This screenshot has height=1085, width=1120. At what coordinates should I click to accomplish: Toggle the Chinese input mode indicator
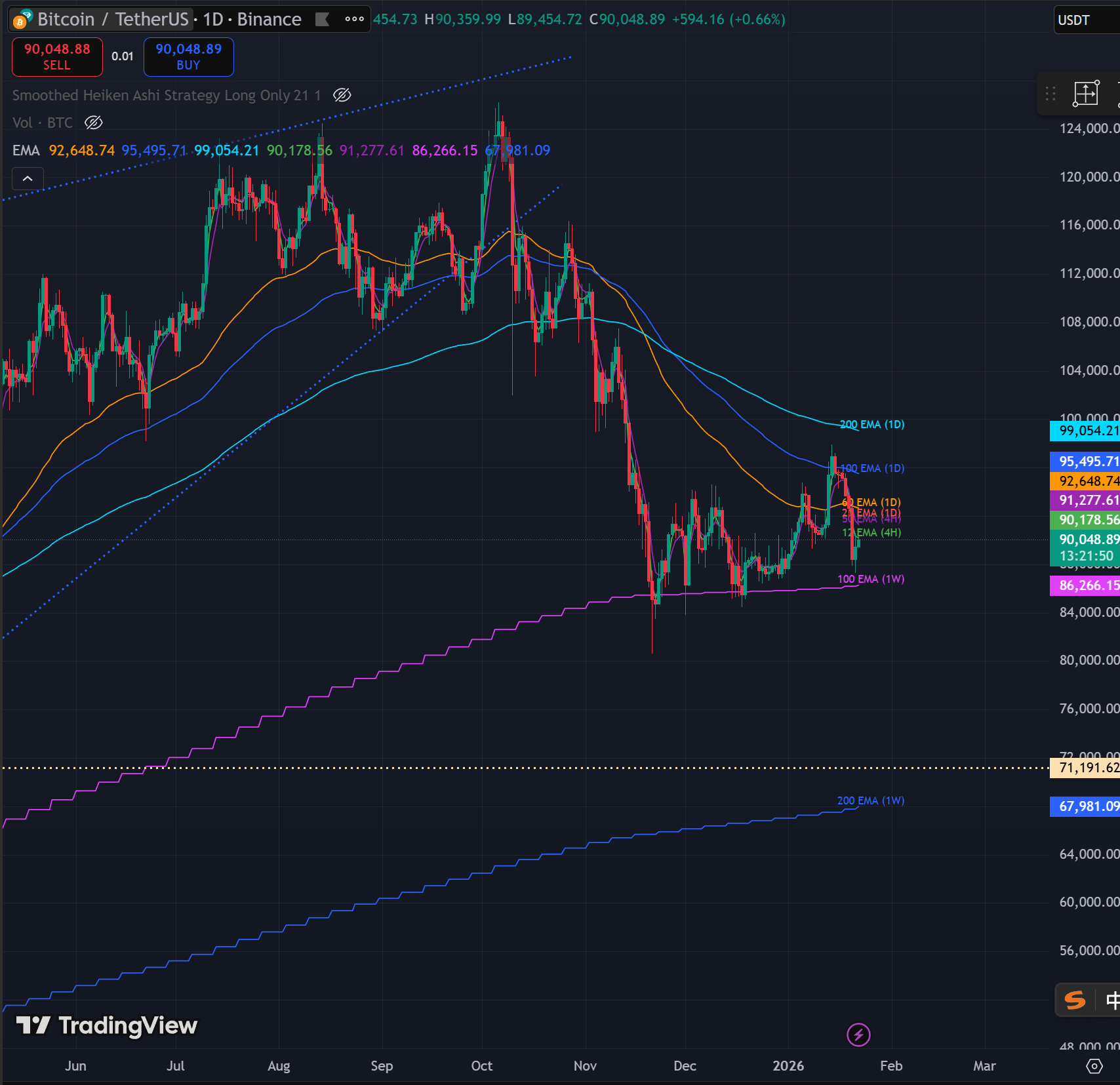point(1112,1000)
